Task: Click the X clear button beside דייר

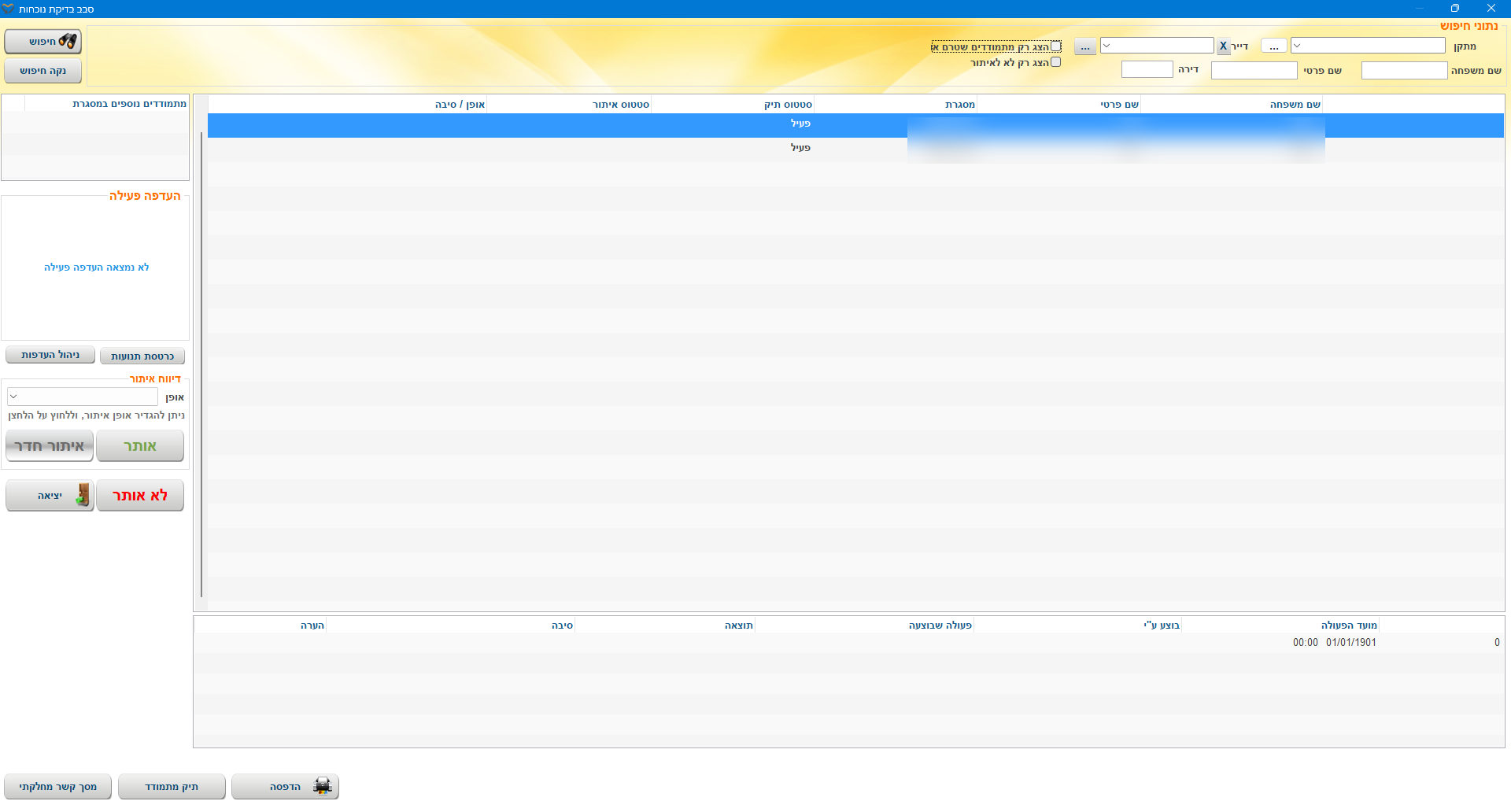Action: click(1223, 46)
